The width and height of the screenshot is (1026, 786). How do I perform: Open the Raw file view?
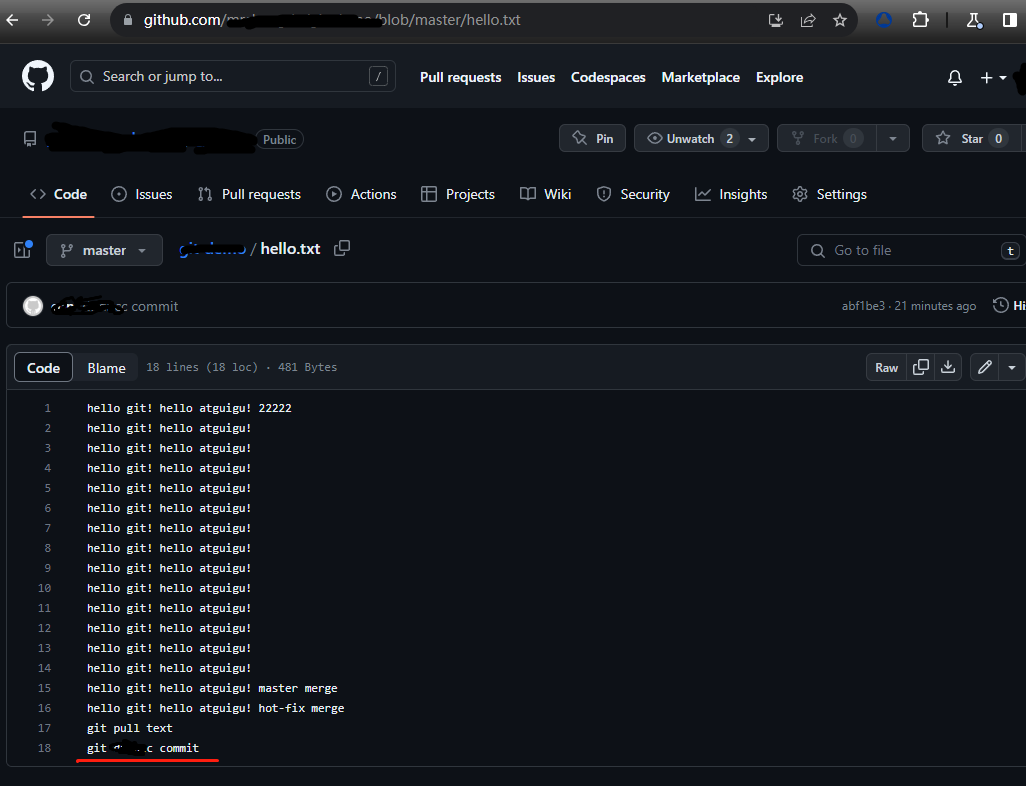coord(887,367)
